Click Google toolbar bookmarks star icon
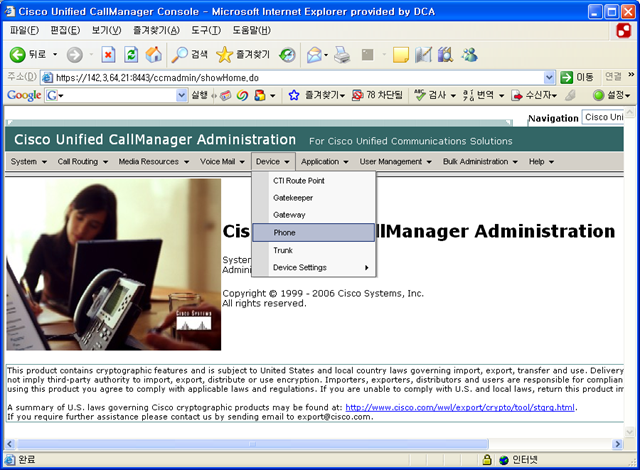The width and height of the screenshot is (640, 470). coord(294,95)
